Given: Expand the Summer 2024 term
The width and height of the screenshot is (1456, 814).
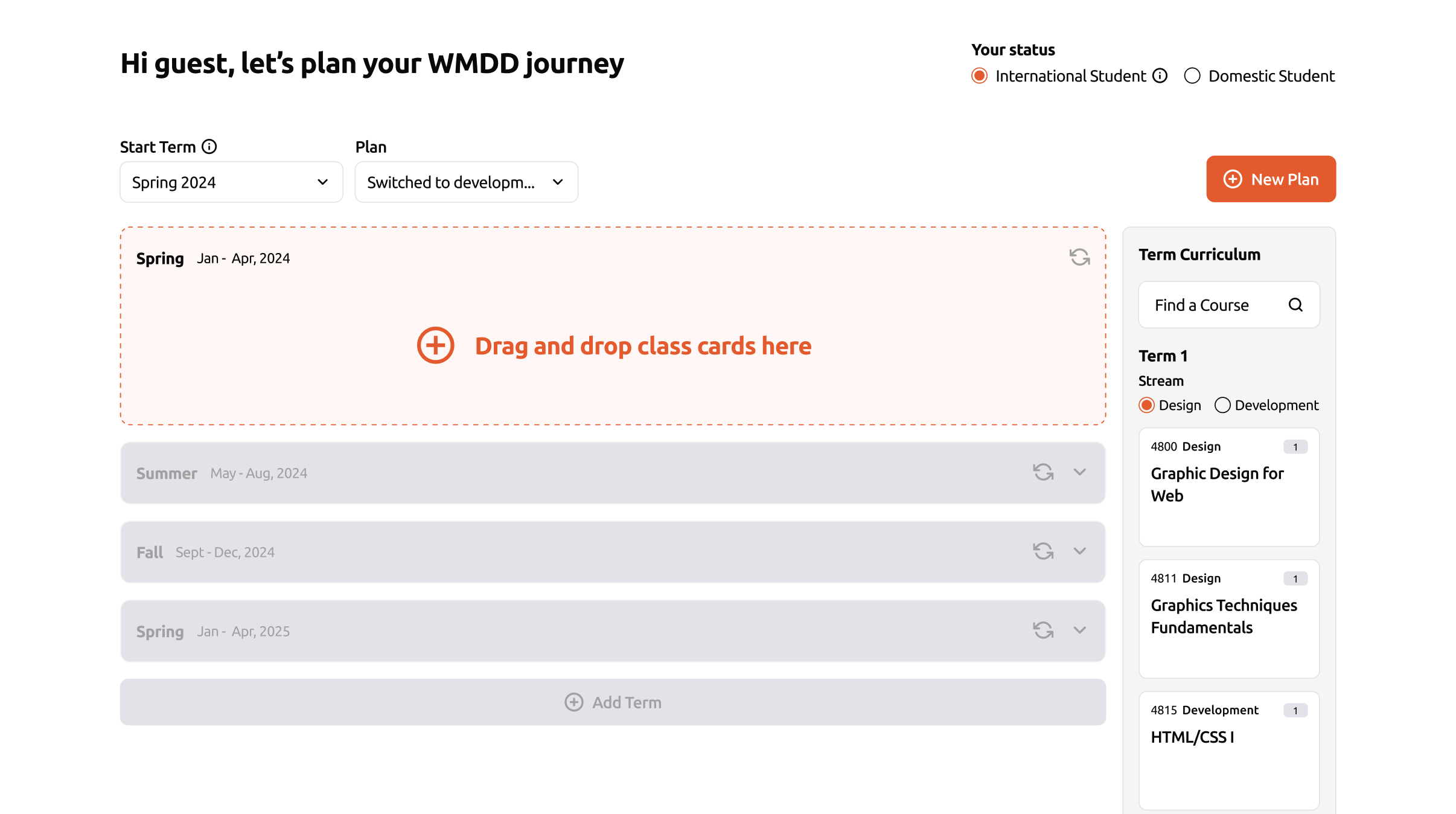Looking at the screenshot, I should pyautogui.click(x=1080, y=472).
